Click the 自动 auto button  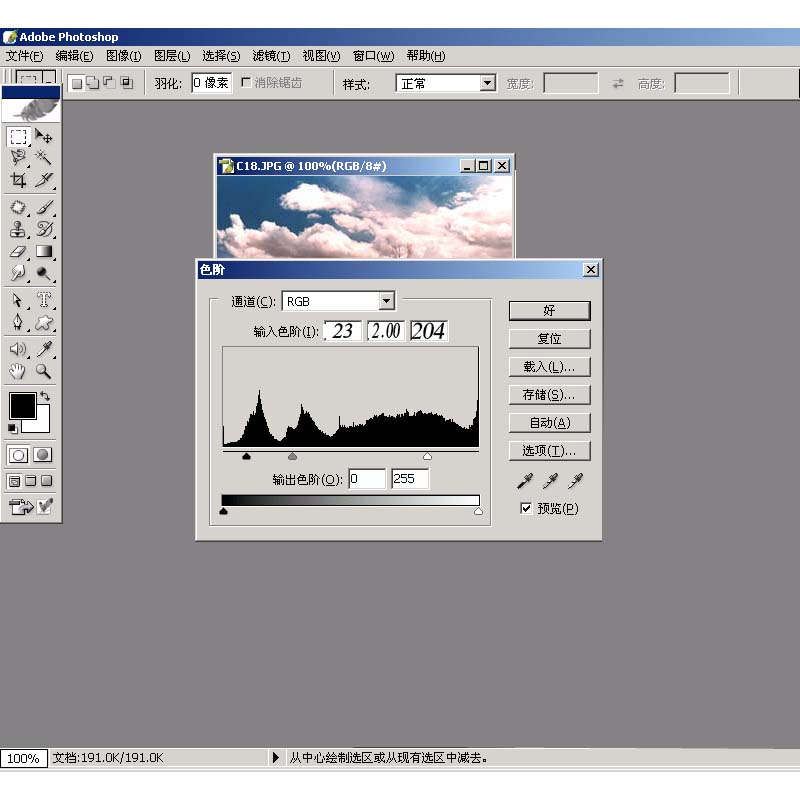click(549, 423)
